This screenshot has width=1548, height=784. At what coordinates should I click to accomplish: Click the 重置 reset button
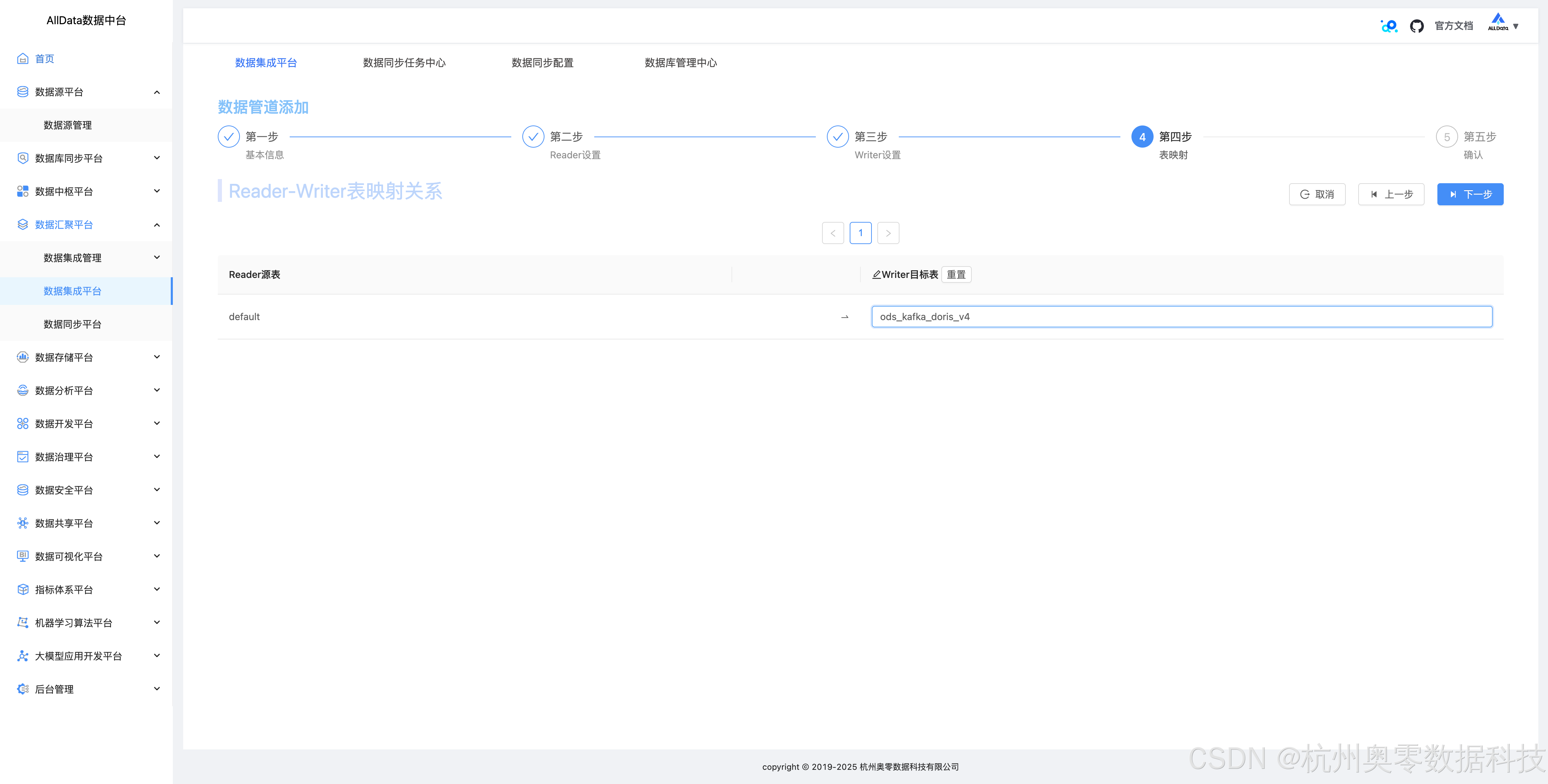point(956,274)
